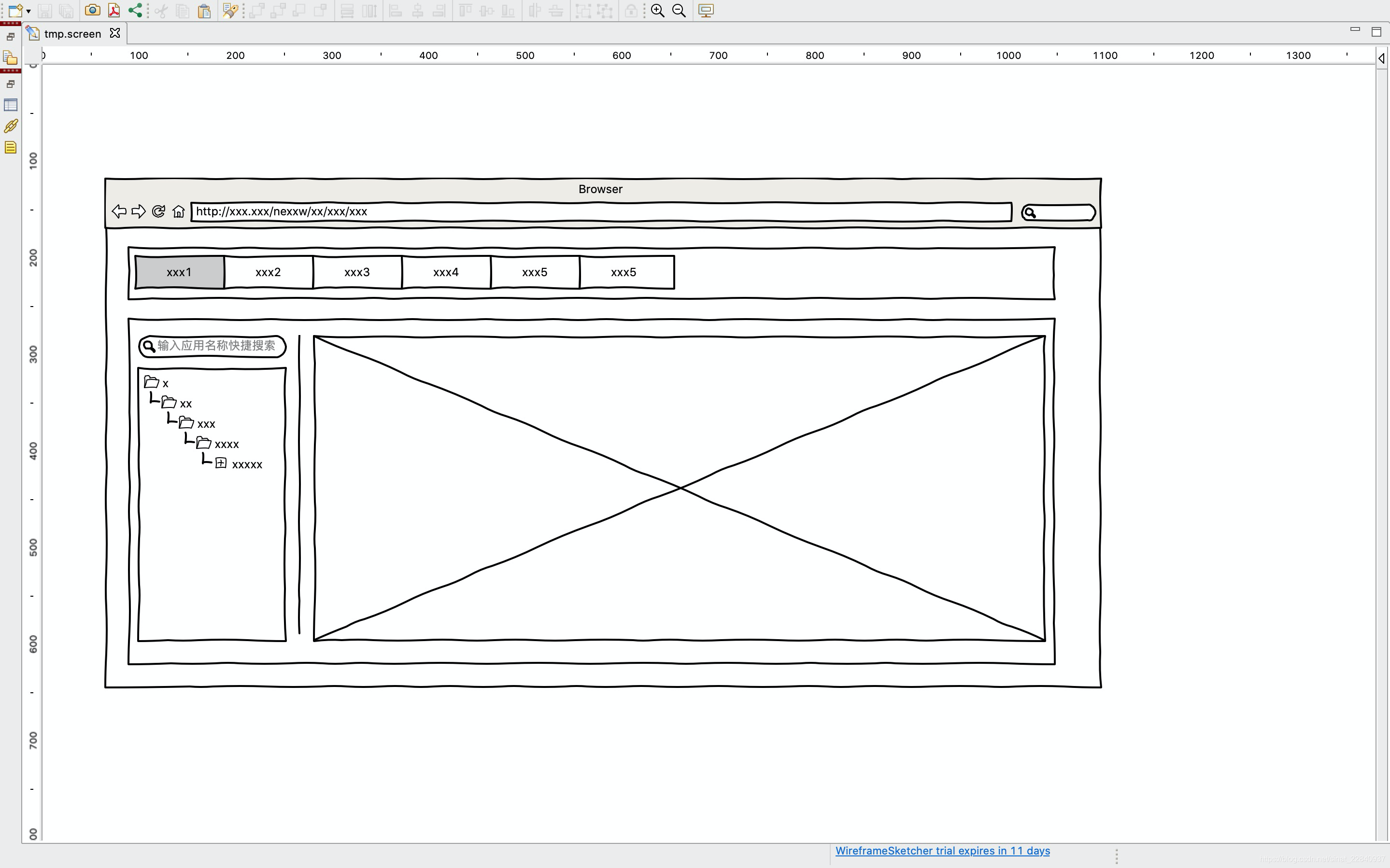1390x868 pixels.
Task: Zoom out using the magnifier minus icon
Action: tap(679, 10)
